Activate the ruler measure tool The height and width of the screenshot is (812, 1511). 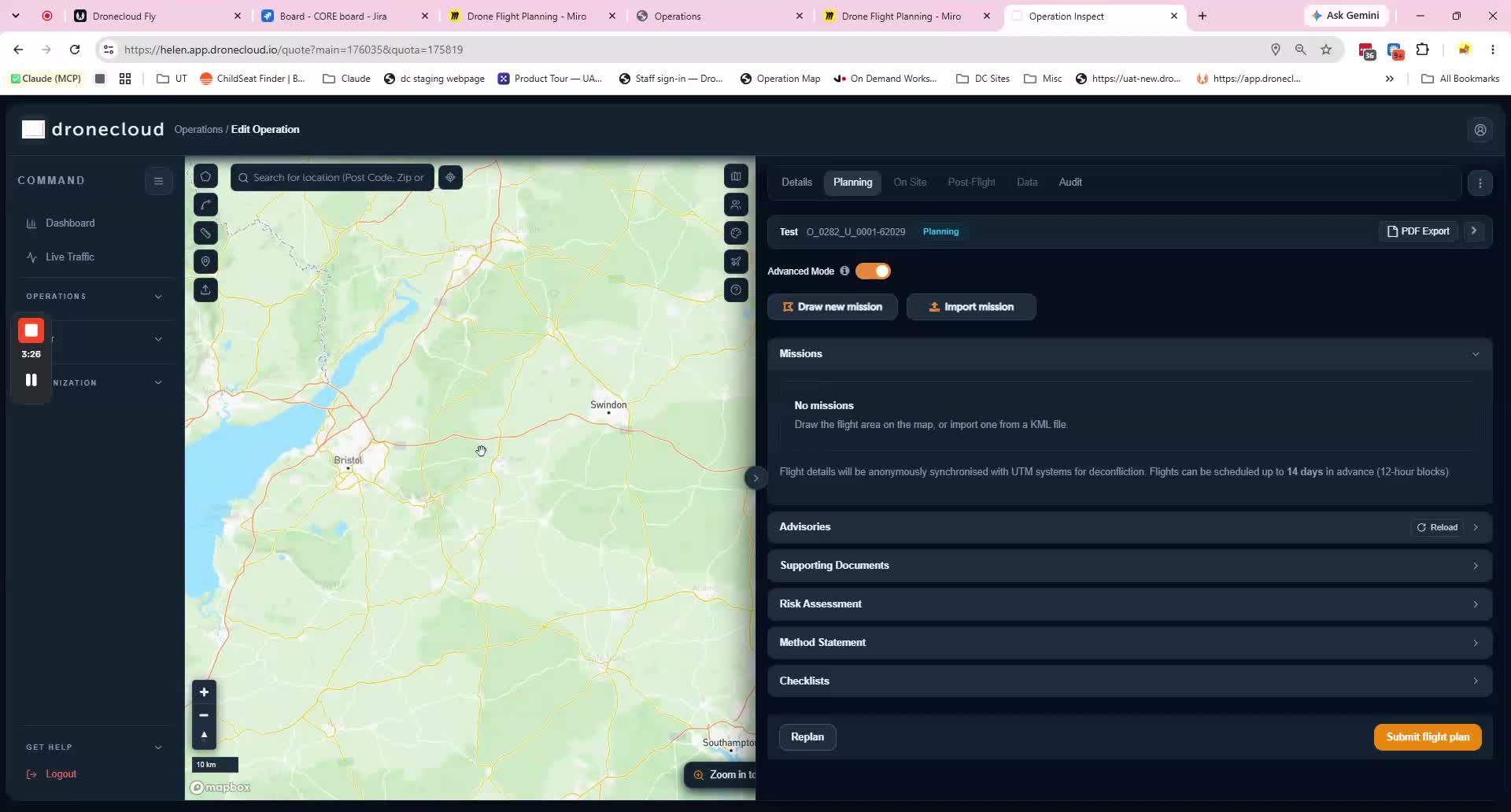[x=205, y=233]
